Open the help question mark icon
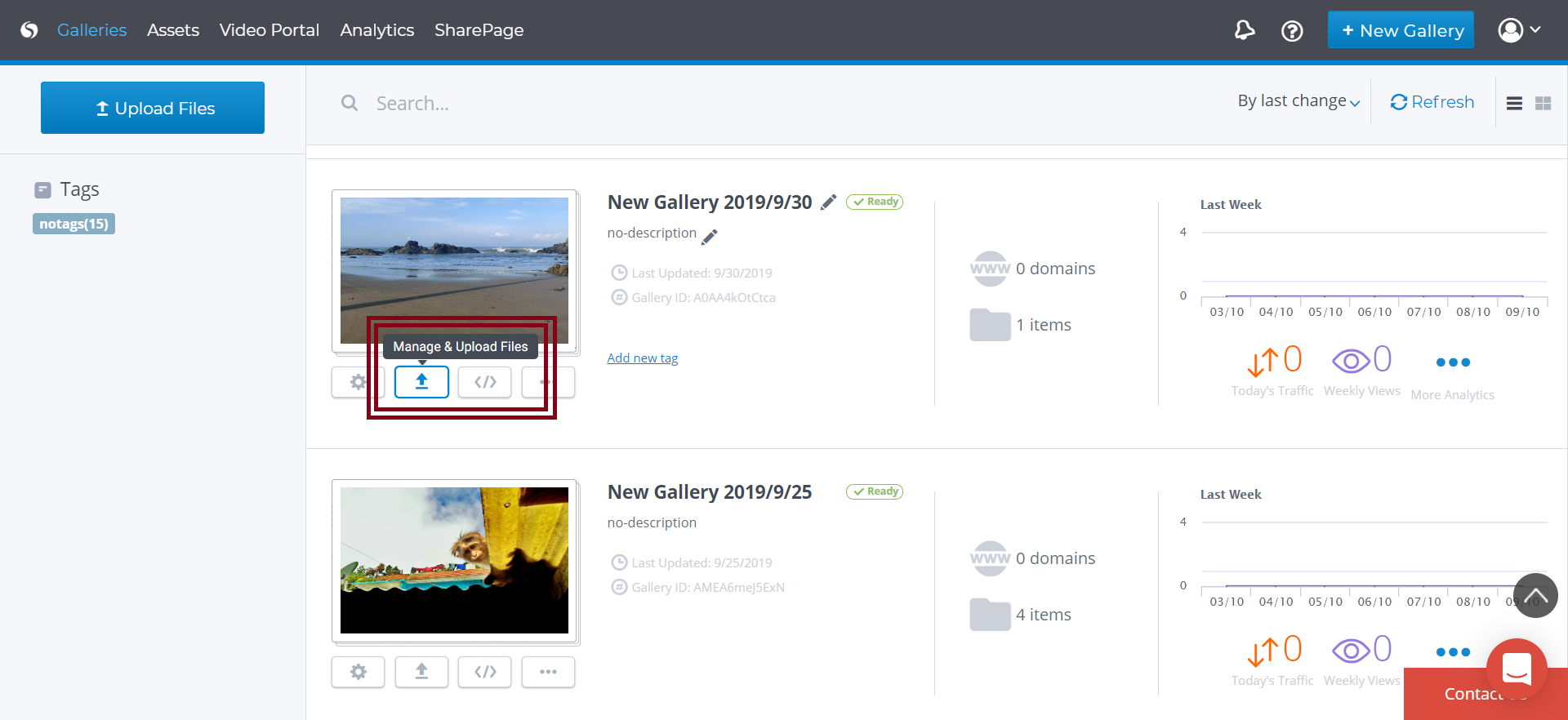Screen dimensions: 1568x720 click(1292, 31)
